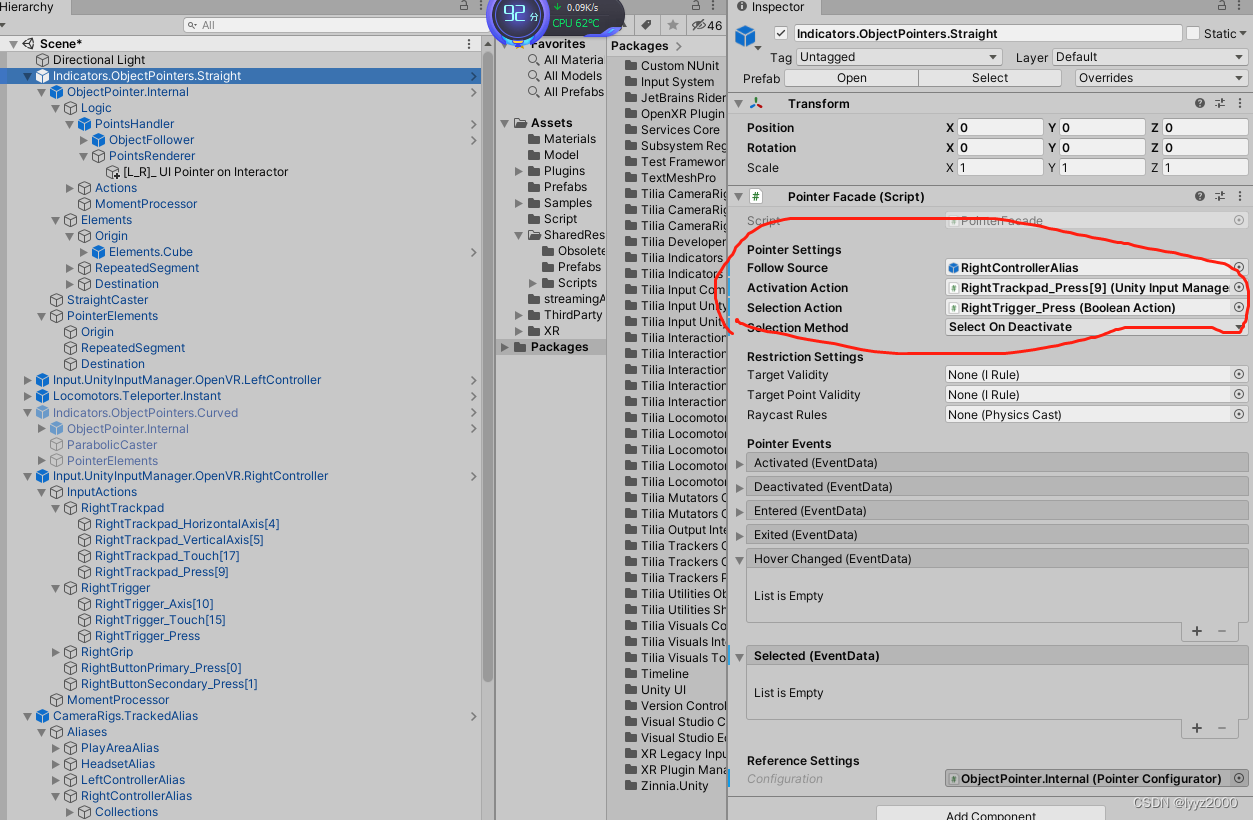
Task: Remove a listener from Hover Changed event
Action: (x=1221, y=631)
